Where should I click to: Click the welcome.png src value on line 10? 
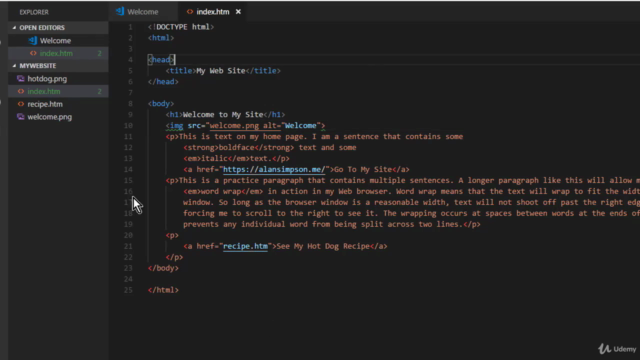coord(234,125)
